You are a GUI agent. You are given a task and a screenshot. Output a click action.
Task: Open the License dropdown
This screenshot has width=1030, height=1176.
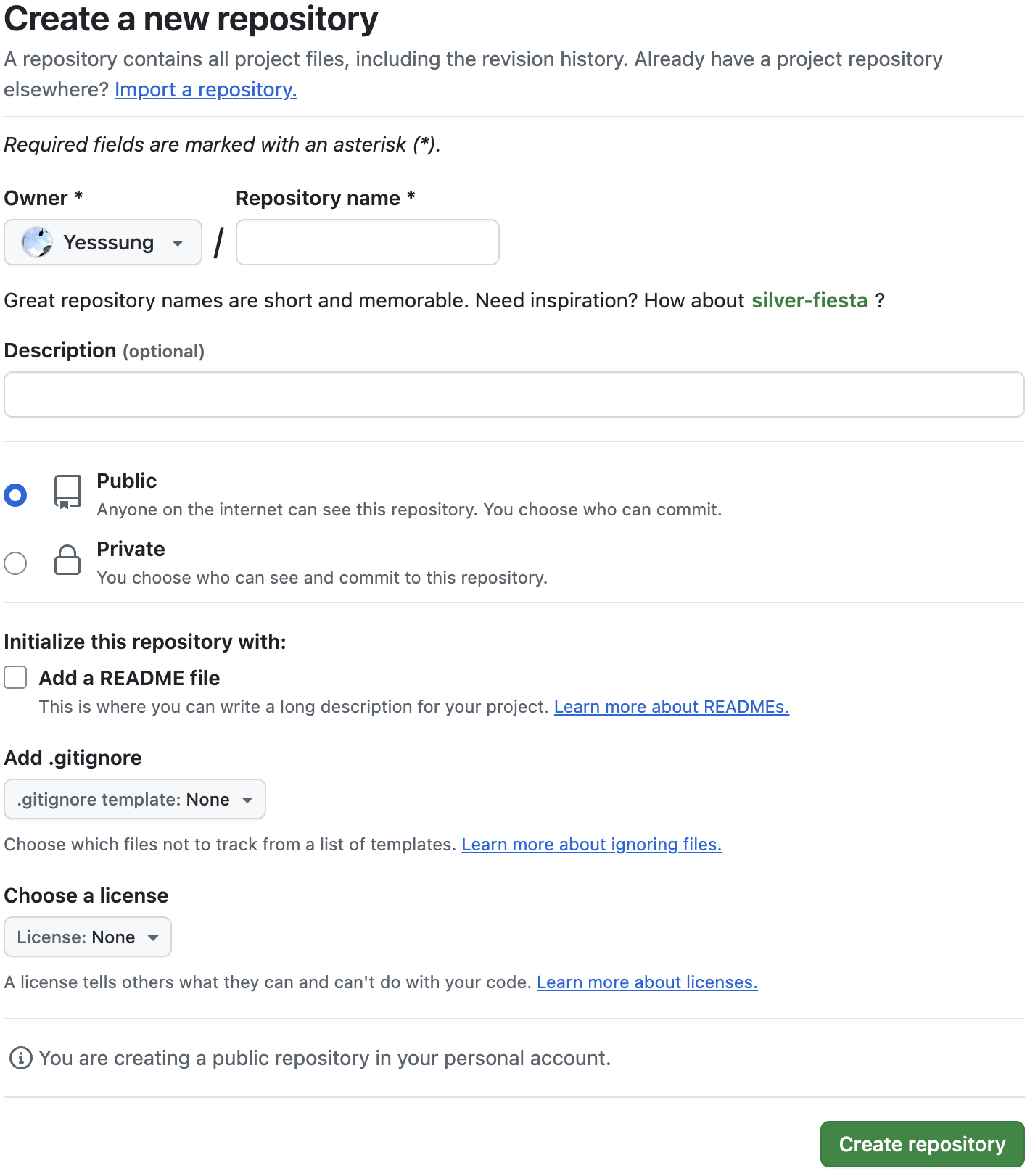click(88, 937)
